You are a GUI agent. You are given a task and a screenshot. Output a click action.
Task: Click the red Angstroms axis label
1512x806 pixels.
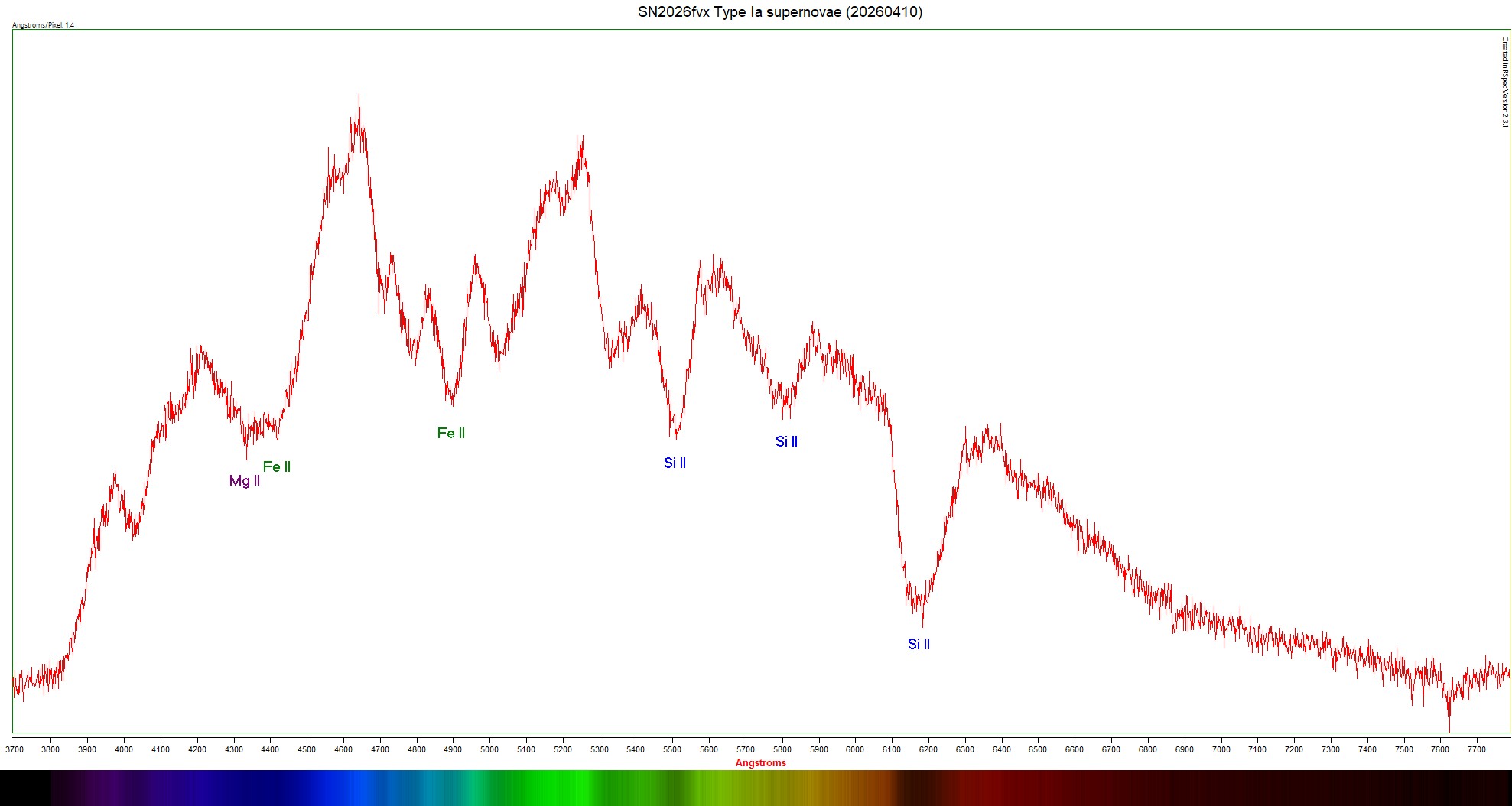760,762
